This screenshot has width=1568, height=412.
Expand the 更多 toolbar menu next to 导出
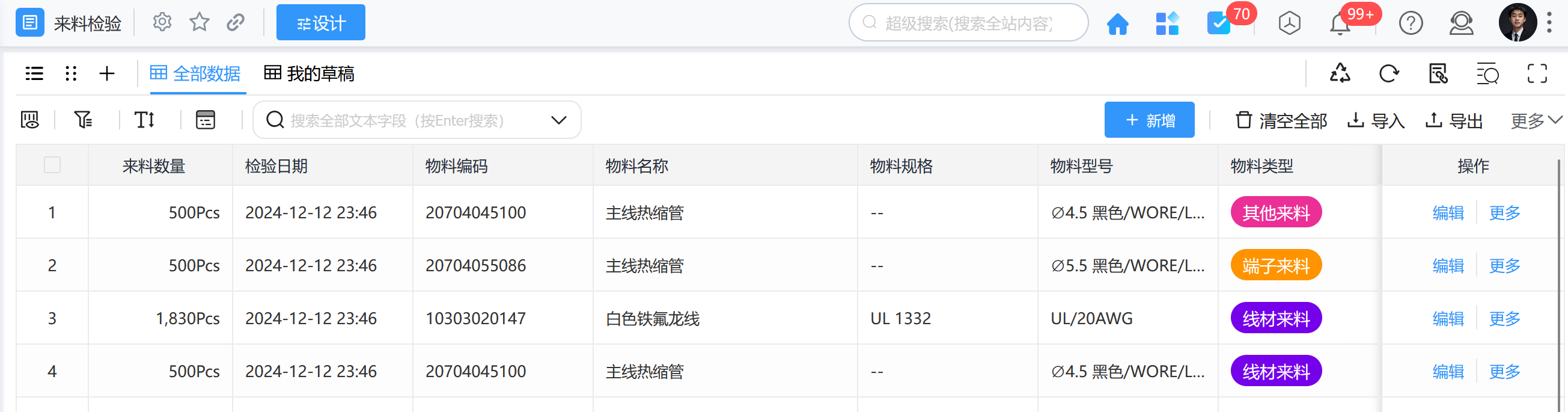click(1535, 121)
